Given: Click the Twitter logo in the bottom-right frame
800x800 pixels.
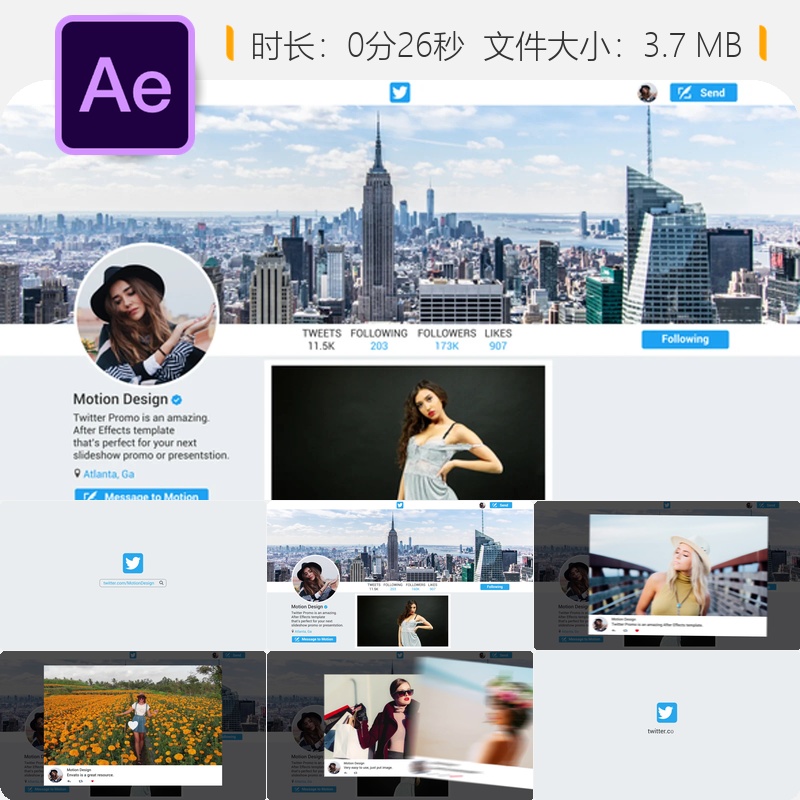Looking at the screenshot, I should tap(666, 712).
